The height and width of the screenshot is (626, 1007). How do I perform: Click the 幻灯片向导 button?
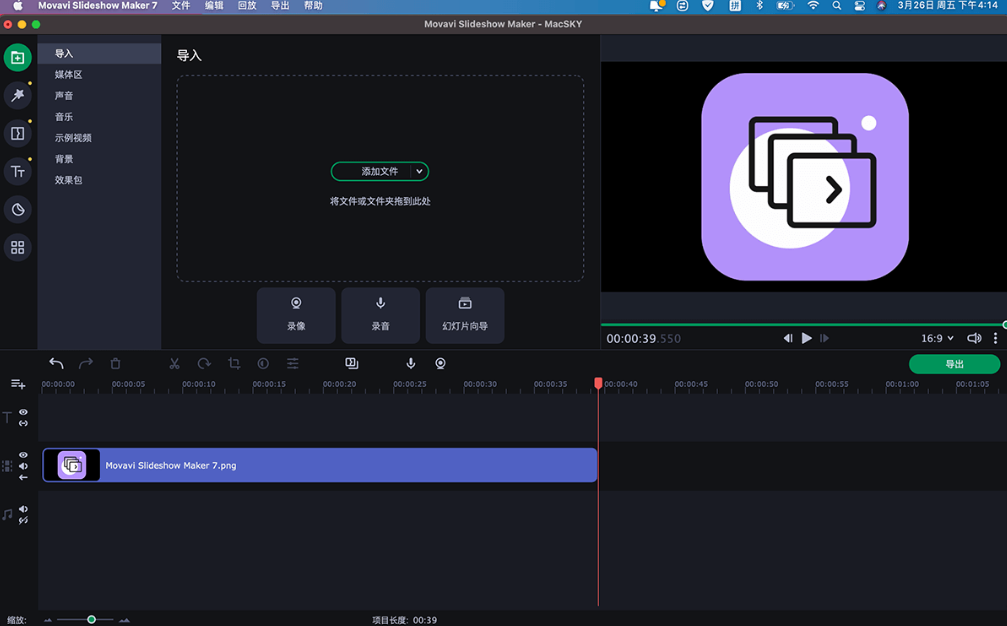(465, 315)
